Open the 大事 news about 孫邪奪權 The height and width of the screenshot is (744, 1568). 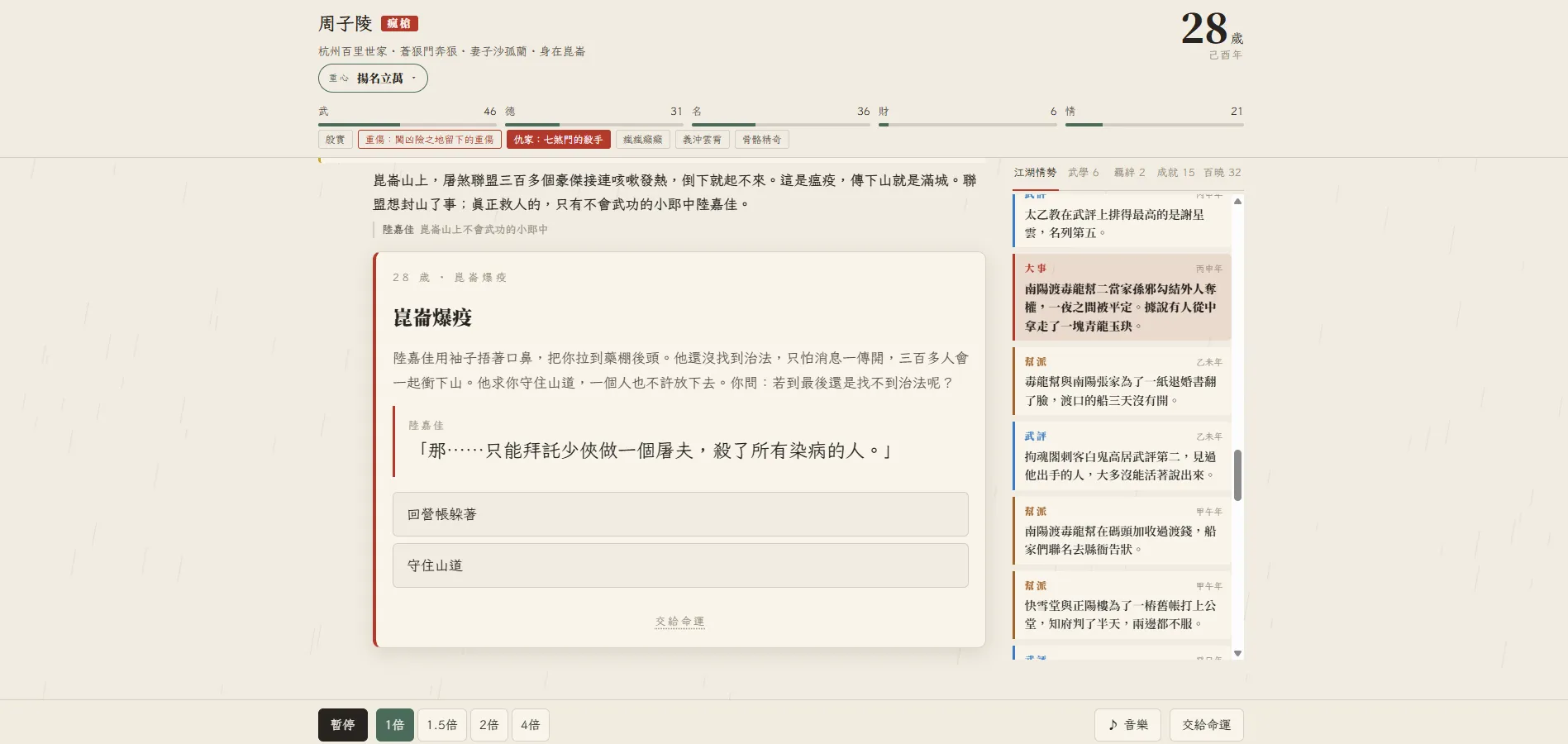1122,298
